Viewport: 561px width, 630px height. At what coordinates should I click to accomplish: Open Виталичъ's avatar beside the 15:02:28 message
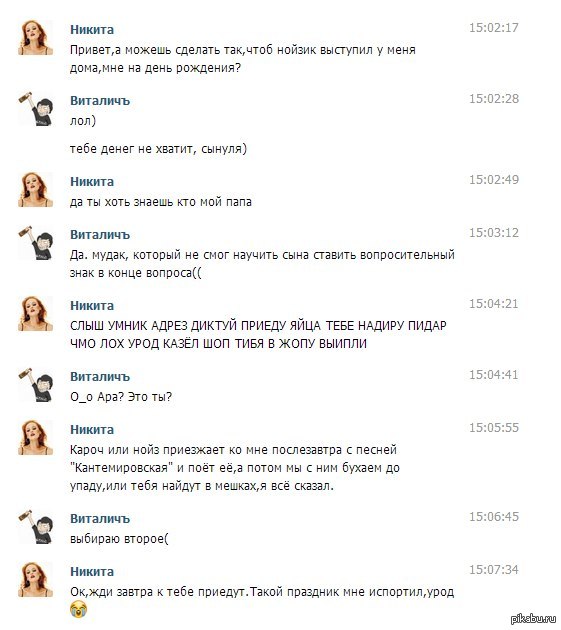tap(36, 109)
